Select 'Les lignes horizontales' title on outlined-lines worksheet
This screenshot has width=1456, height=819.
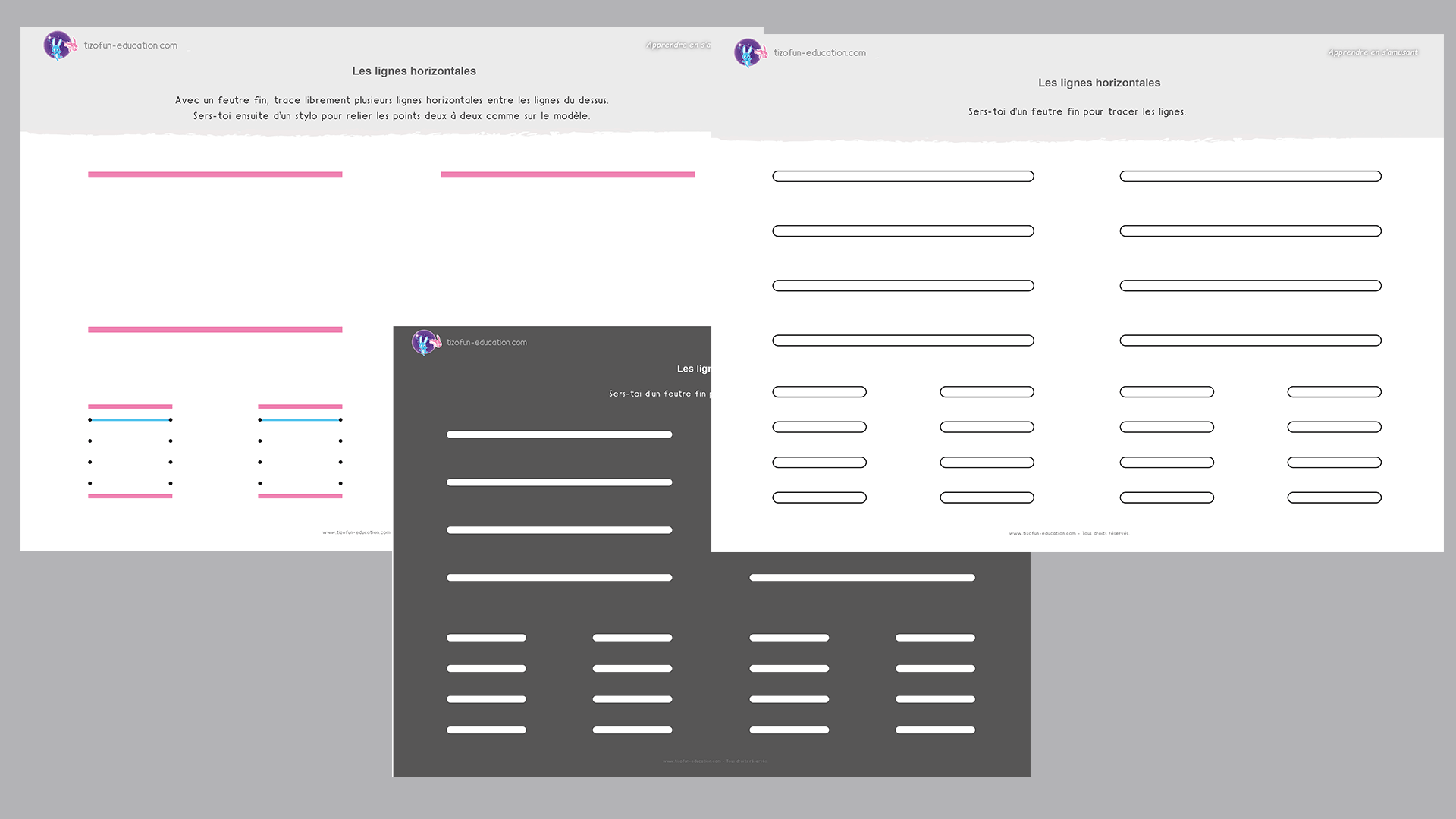(x=1099, y=83)
